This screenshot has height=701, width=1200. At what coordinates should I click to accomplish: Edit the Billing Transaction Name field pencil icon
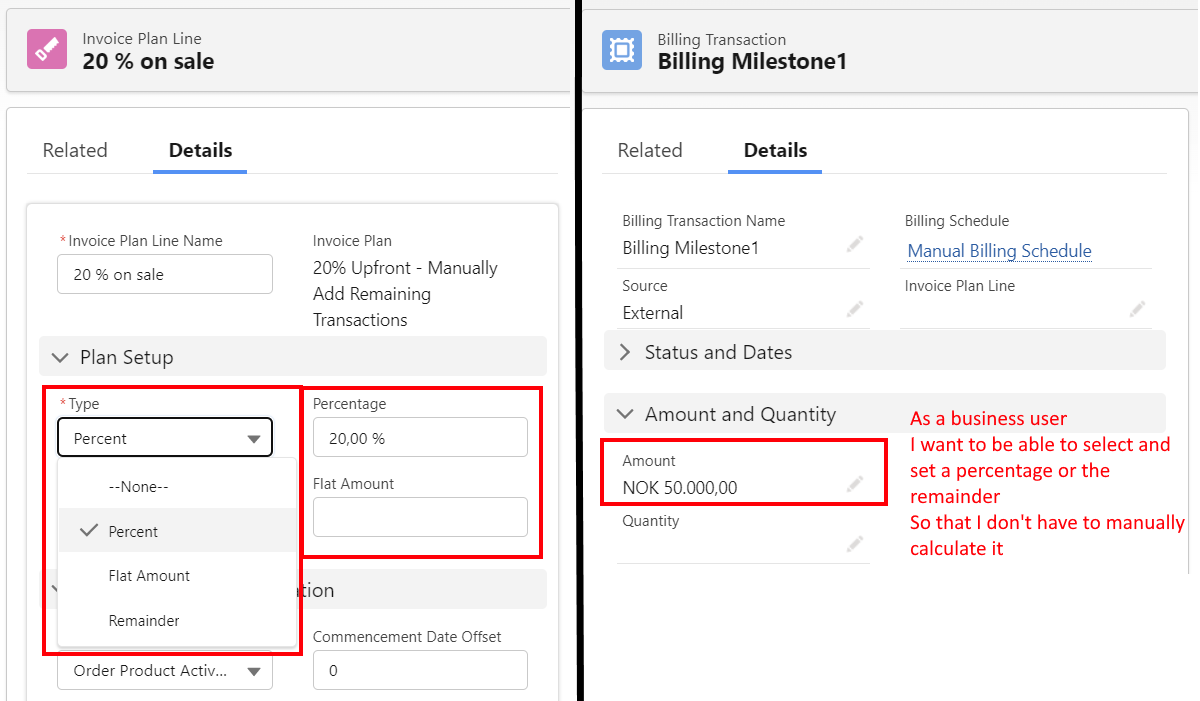(x=855, y=244)
